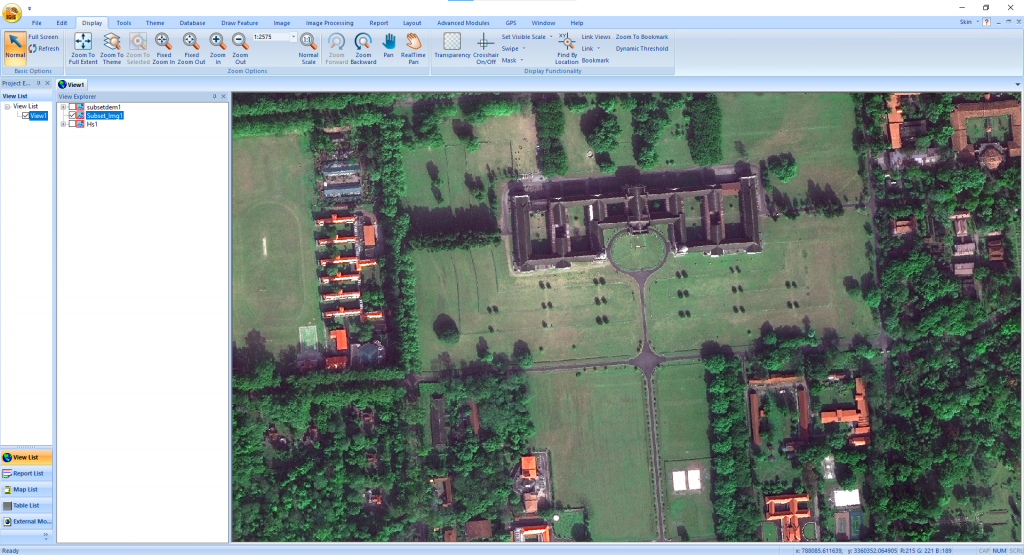Open the Advanced Modules ribbon tab
Viewport: 1024px width, 555px height.
coord(463,23)
